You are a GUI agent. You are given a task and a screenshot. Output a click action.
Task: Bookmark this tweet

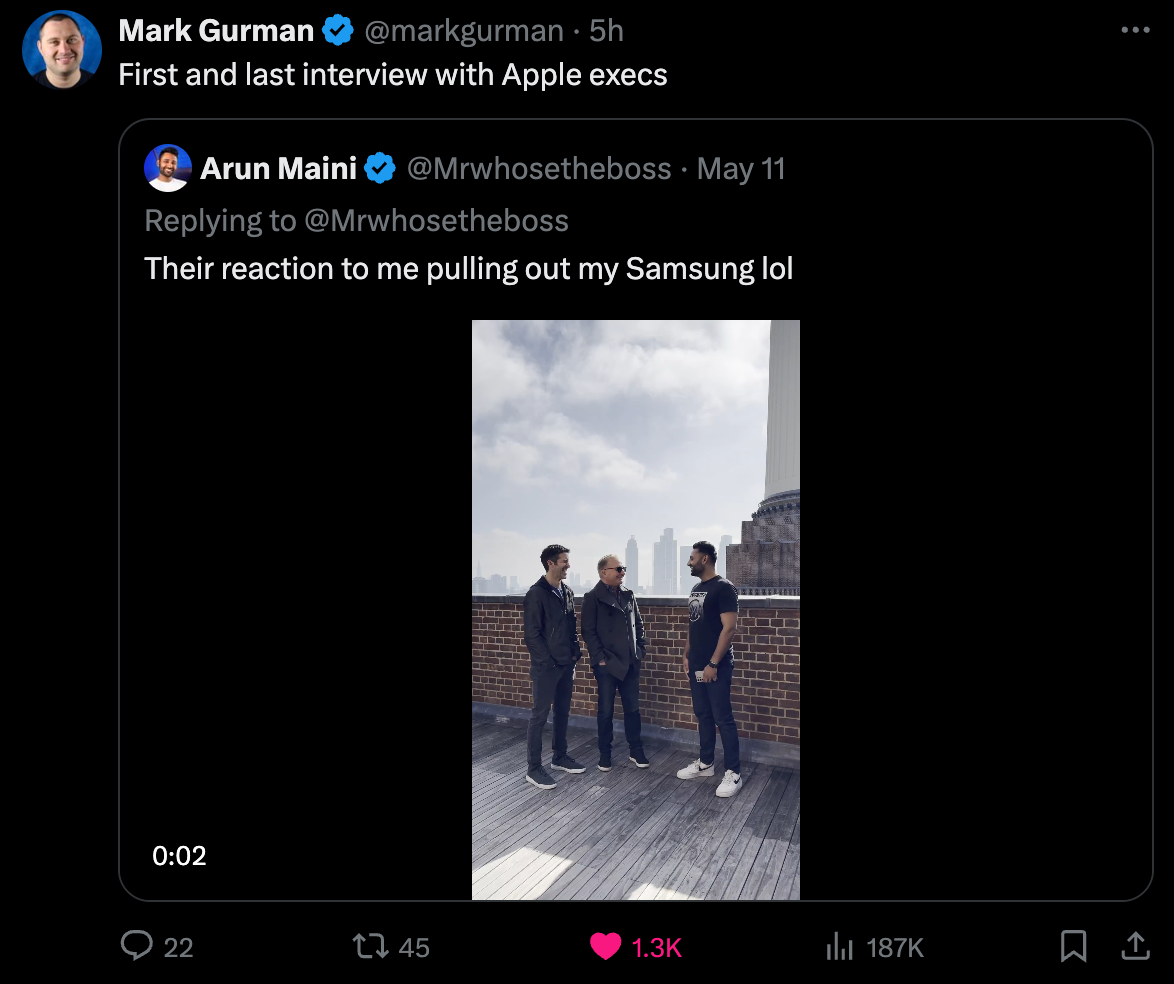[1073, 946]
